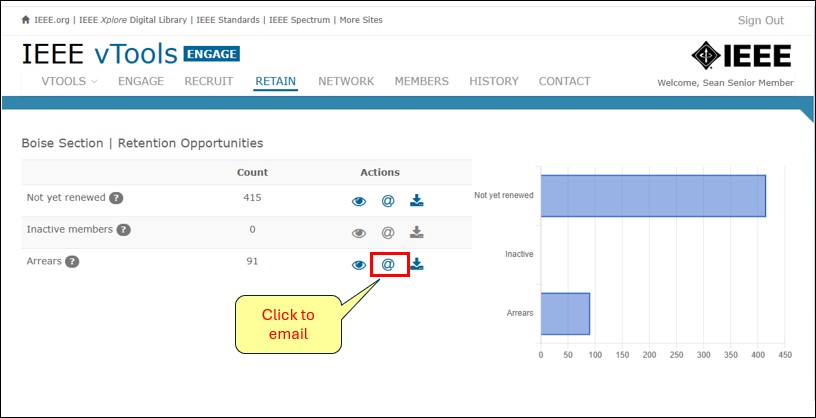View the Not yet renewed members list
Screen dimensions: 816x418
click(x=359, y=201)
